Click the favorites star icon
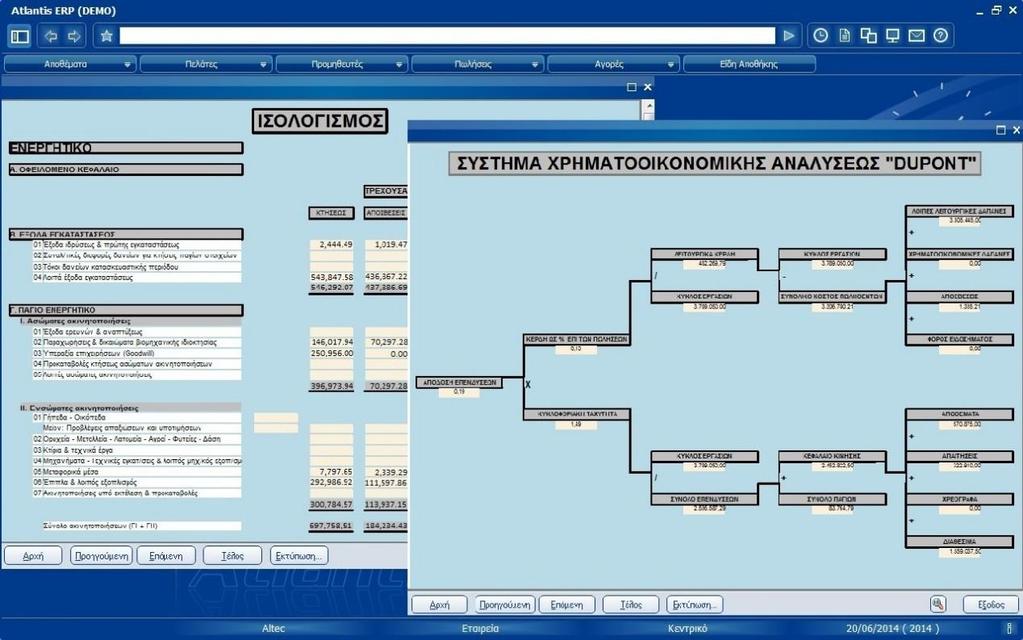Screen dimensions: 1023x640 106,36
